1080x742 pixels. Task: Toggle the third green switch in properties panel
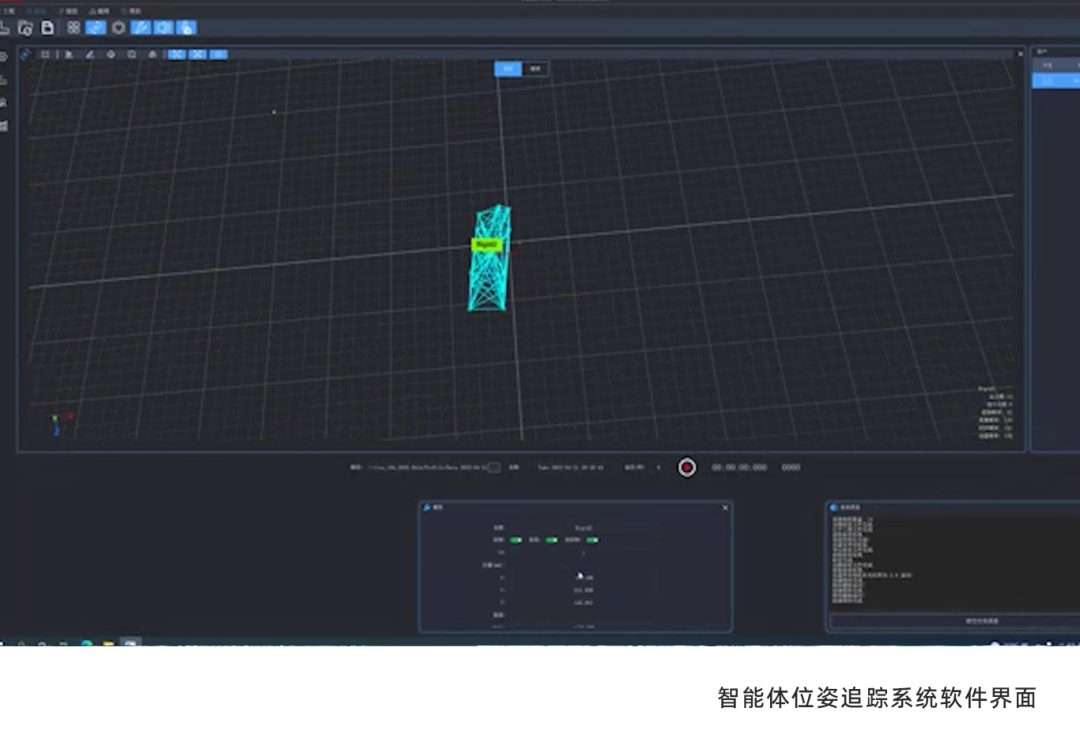click(592, 540)
